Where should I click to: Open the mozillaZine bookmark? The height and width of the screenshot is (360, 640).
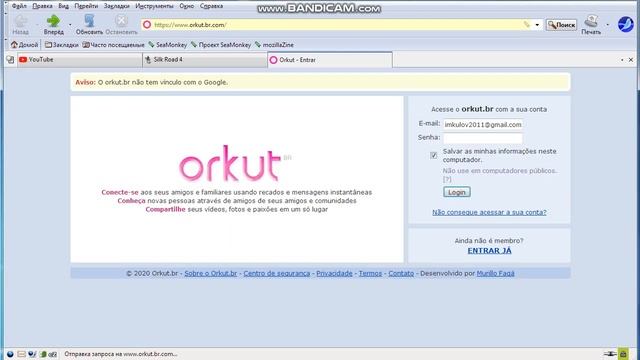(274, 45)
